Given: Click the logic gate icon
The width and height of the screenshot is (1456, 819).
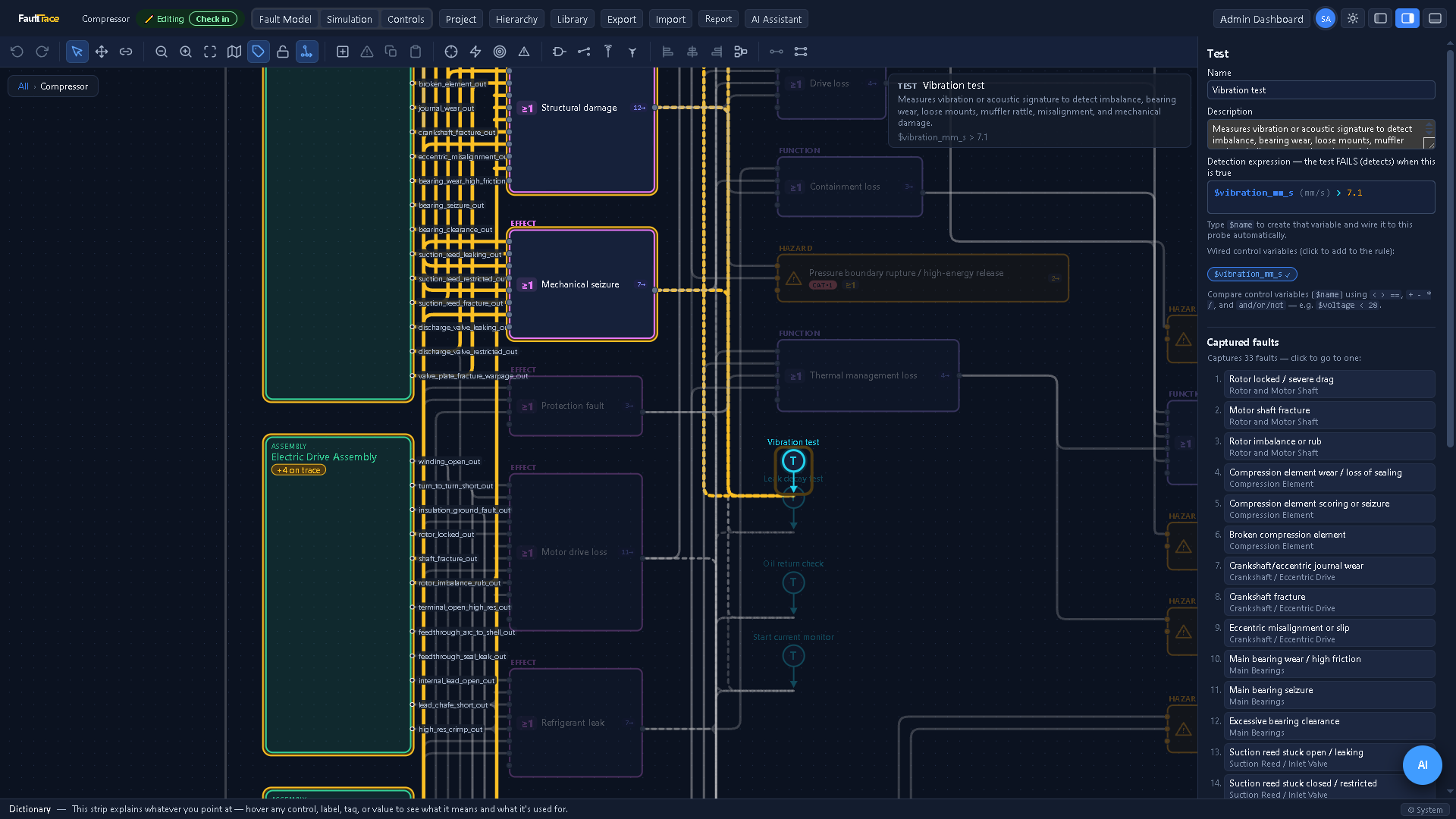Looking at the screenshot, I should (560, 52).
